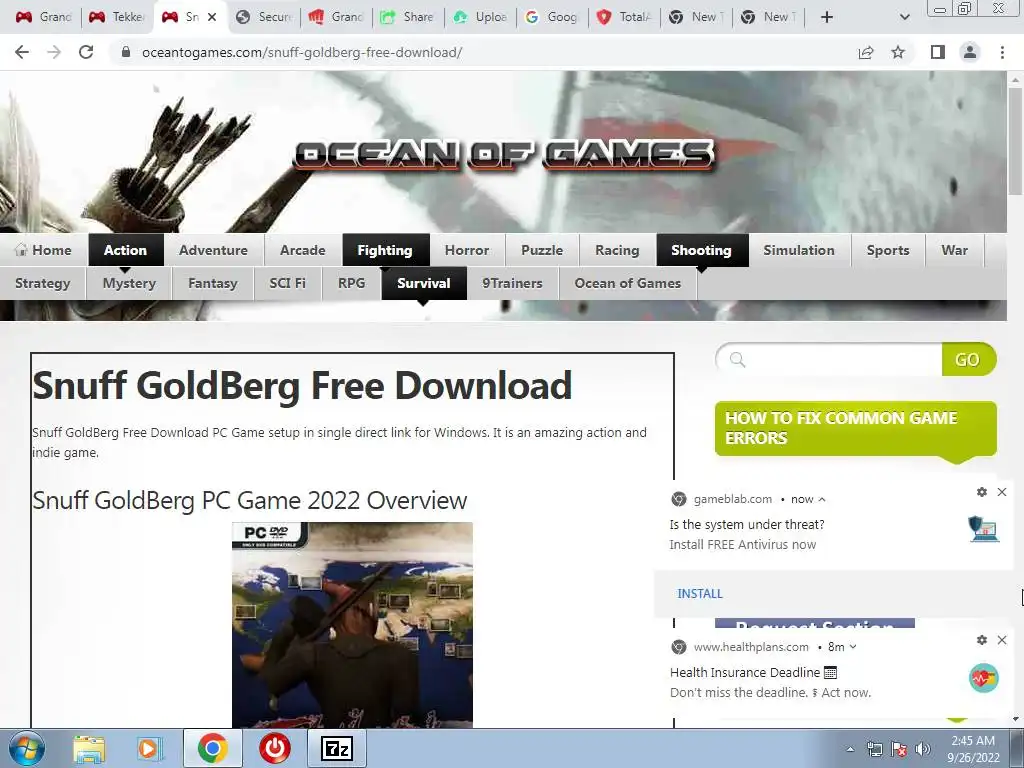The image size is (1024, 768).
Task: Switch to the Secure tab
Action: click(x=264, y=17)
